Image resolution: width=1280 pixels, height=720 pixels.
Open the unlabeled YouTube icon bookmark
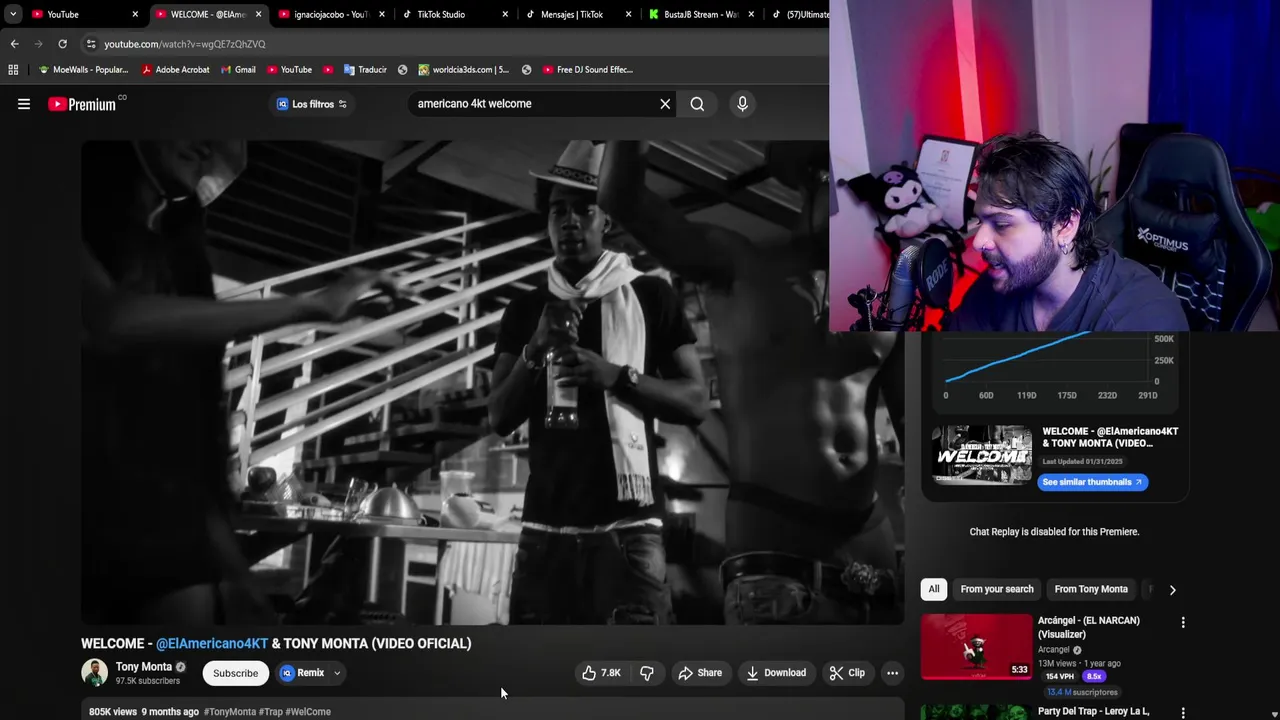[328, 70]
